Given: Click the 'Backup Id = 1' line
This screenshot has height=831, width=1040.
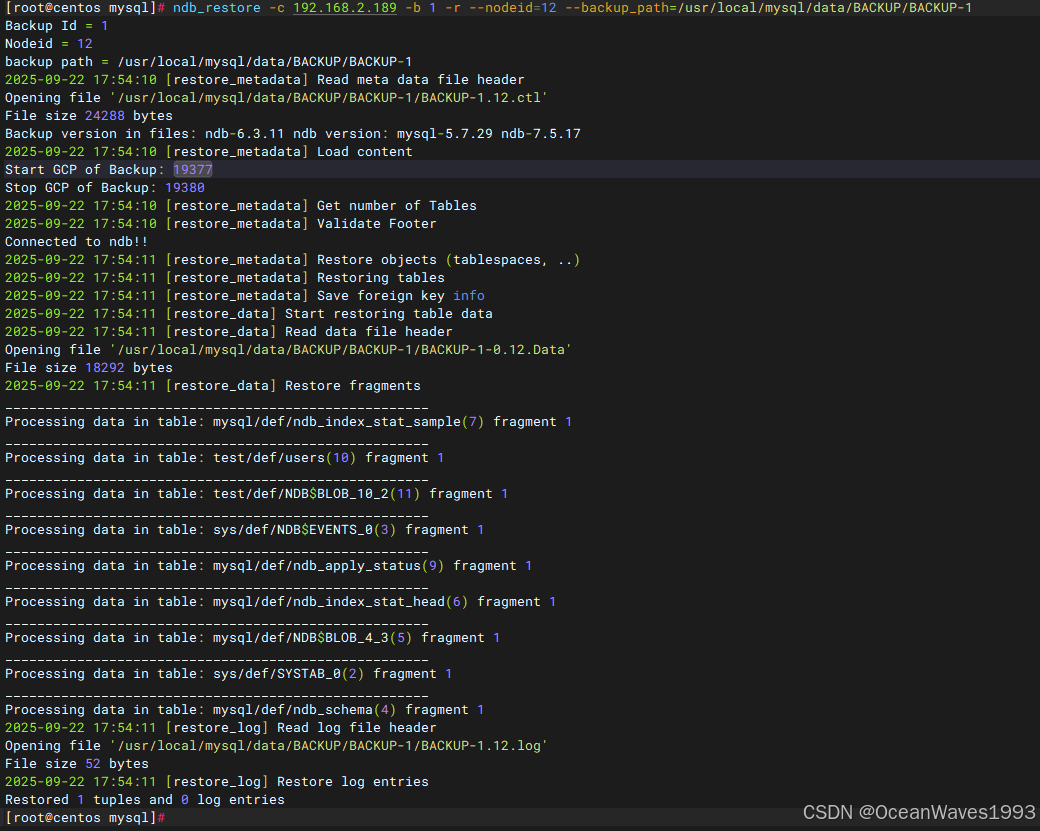Looking at the screenshot, I should click(x=56, y=26).
